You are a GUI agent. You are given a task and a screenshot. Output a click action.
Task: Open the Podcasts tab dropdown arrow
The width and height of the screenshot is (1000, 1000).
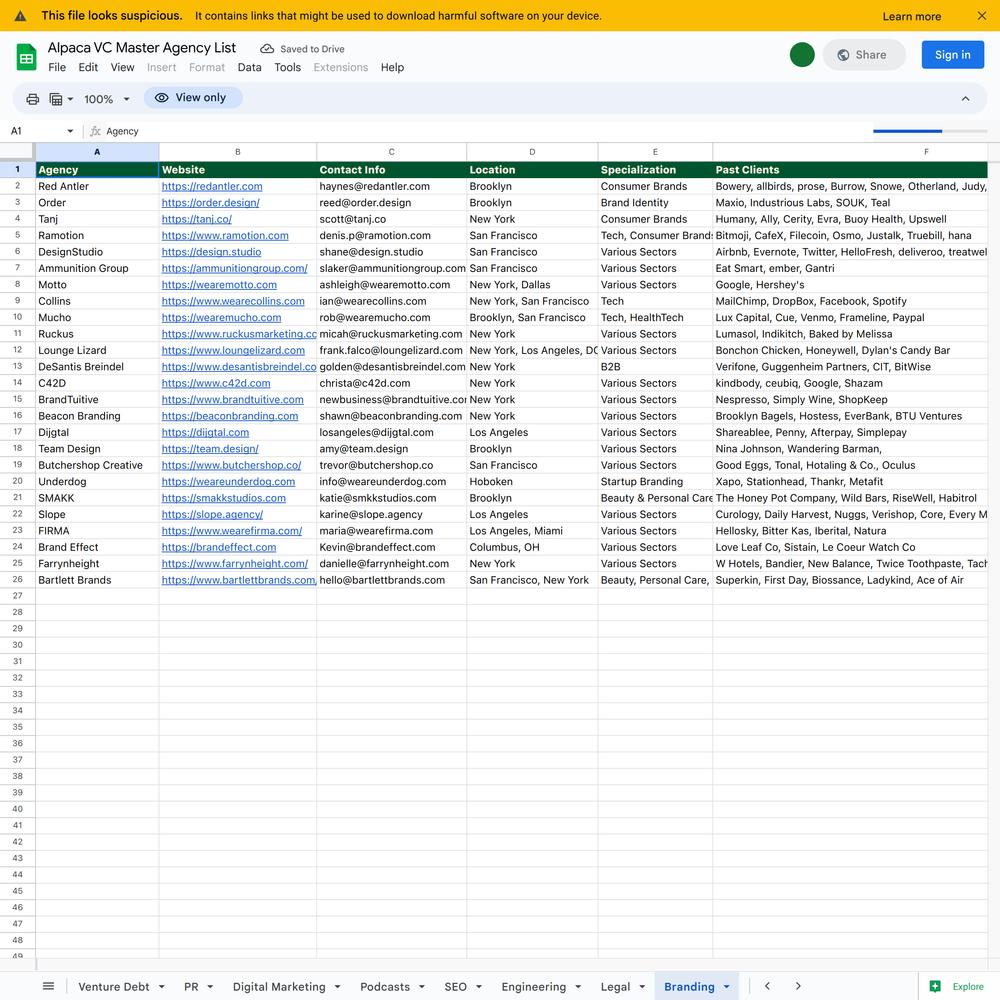(x=422, y=987)
